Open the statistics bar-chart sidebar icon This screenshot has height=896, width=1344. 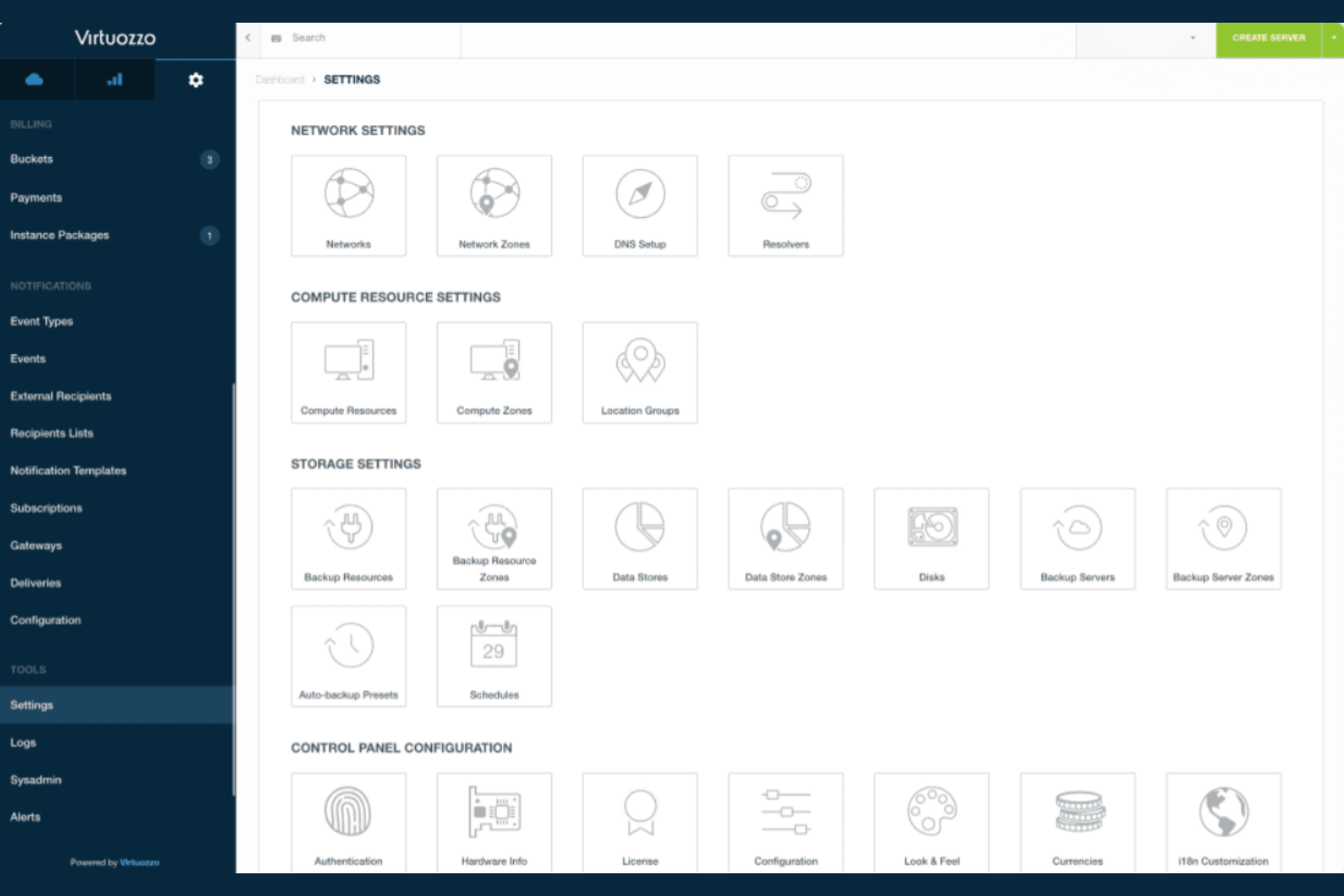114,79
